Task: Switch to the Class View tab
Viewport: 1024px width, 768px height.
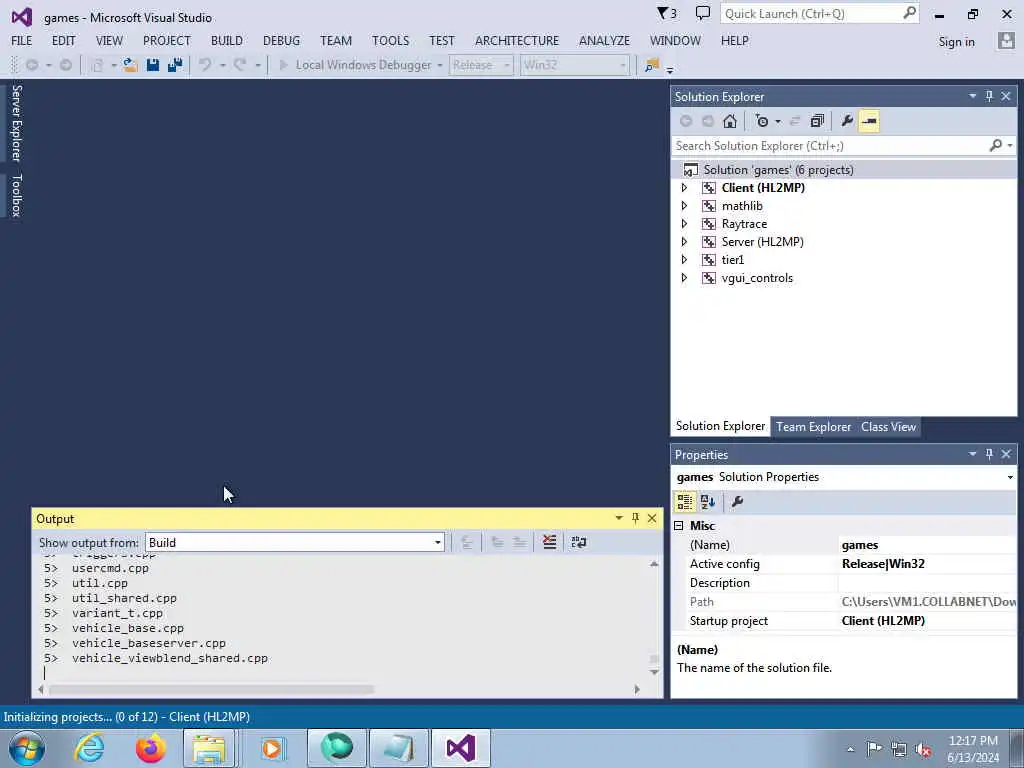Action: pyautogui.click(x=888, y=426)
